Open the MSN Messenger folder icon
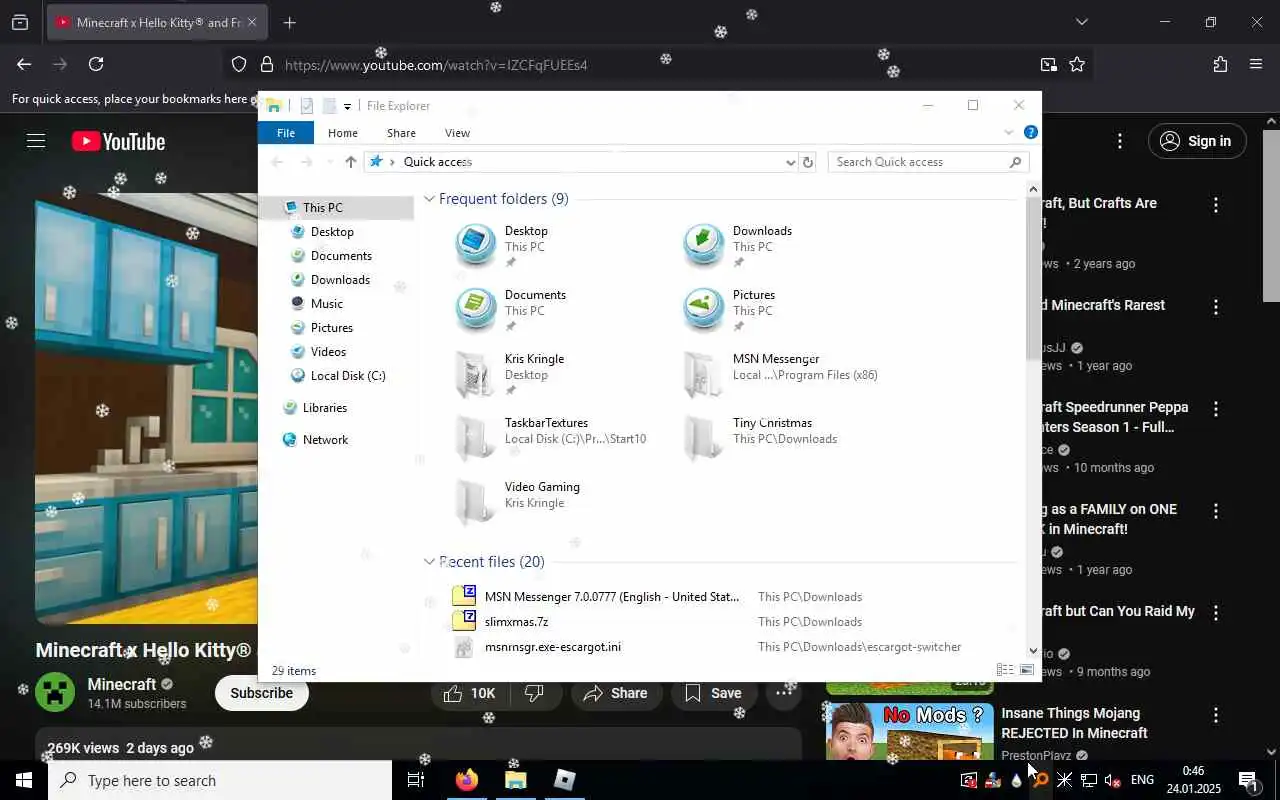Viewport: 1280px width, 800px height. 704,374
